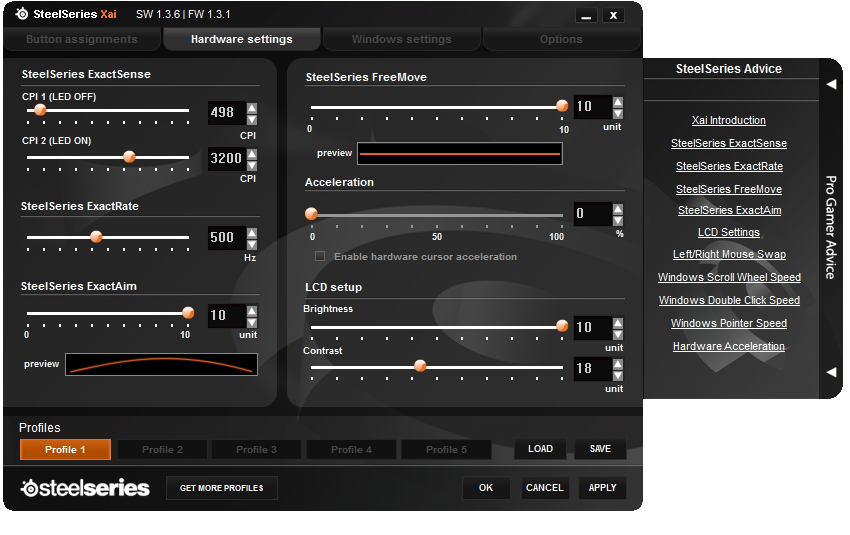The width and height of the screenshot is (850, 535).
Task: Increase LCD Contrast with up arrow
Action: pos(618,364)
